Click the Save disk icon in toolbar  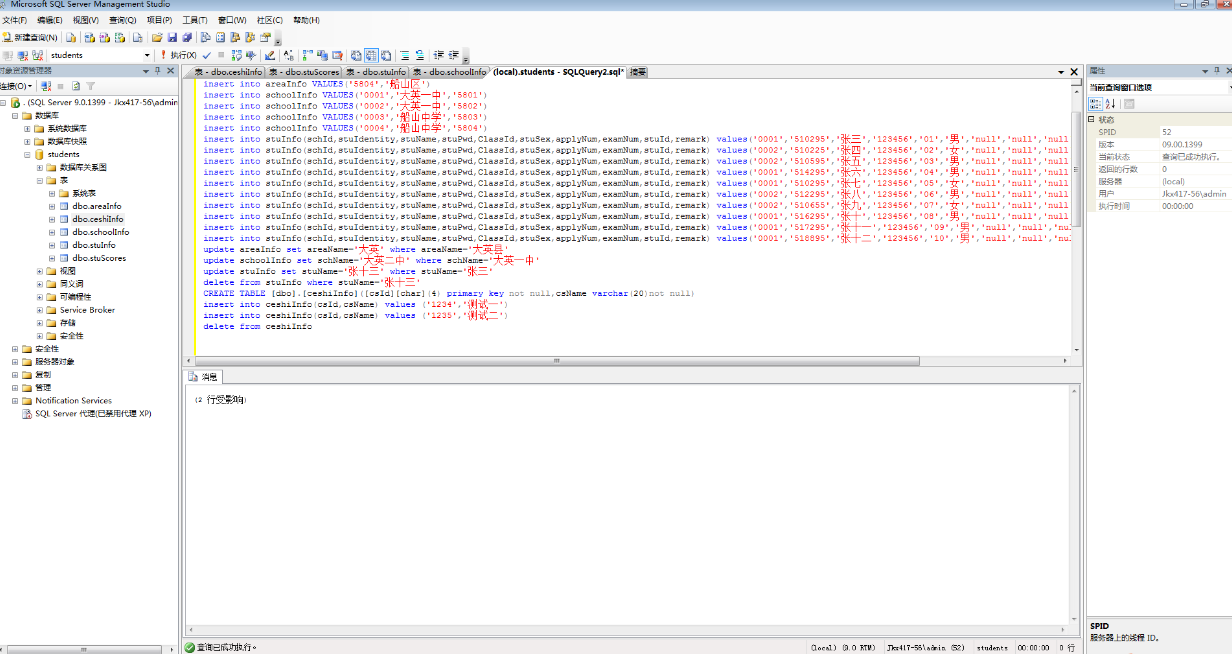tap(172, 37)
